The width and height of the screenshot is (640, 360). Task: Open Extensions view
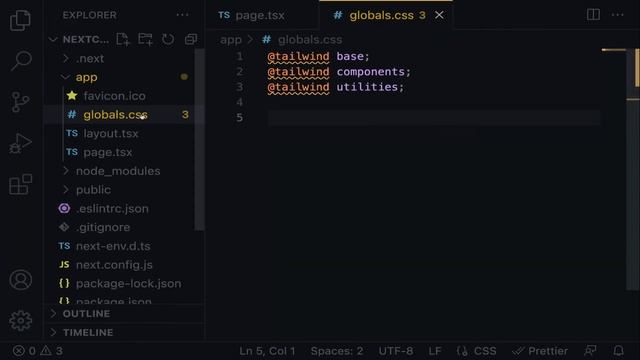click(x=20, y=184)
